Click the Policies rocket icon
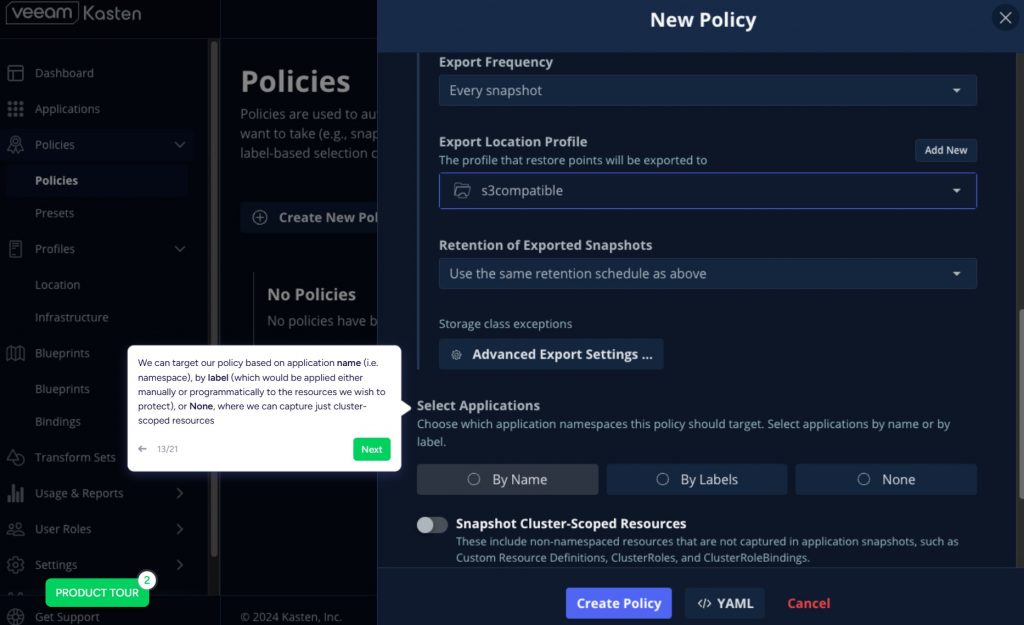Viewport: 1024px width, 625px height. pyautogui.click(x=16, y=145)
